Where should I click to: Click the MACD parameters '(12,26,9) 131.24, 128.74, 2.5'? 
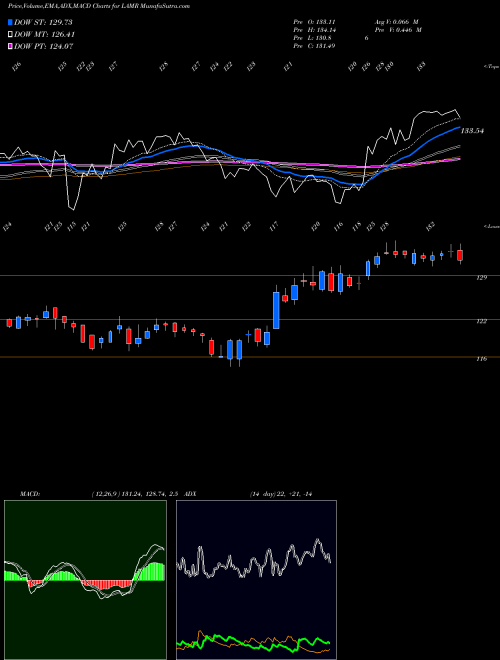(x=136, y=494)
